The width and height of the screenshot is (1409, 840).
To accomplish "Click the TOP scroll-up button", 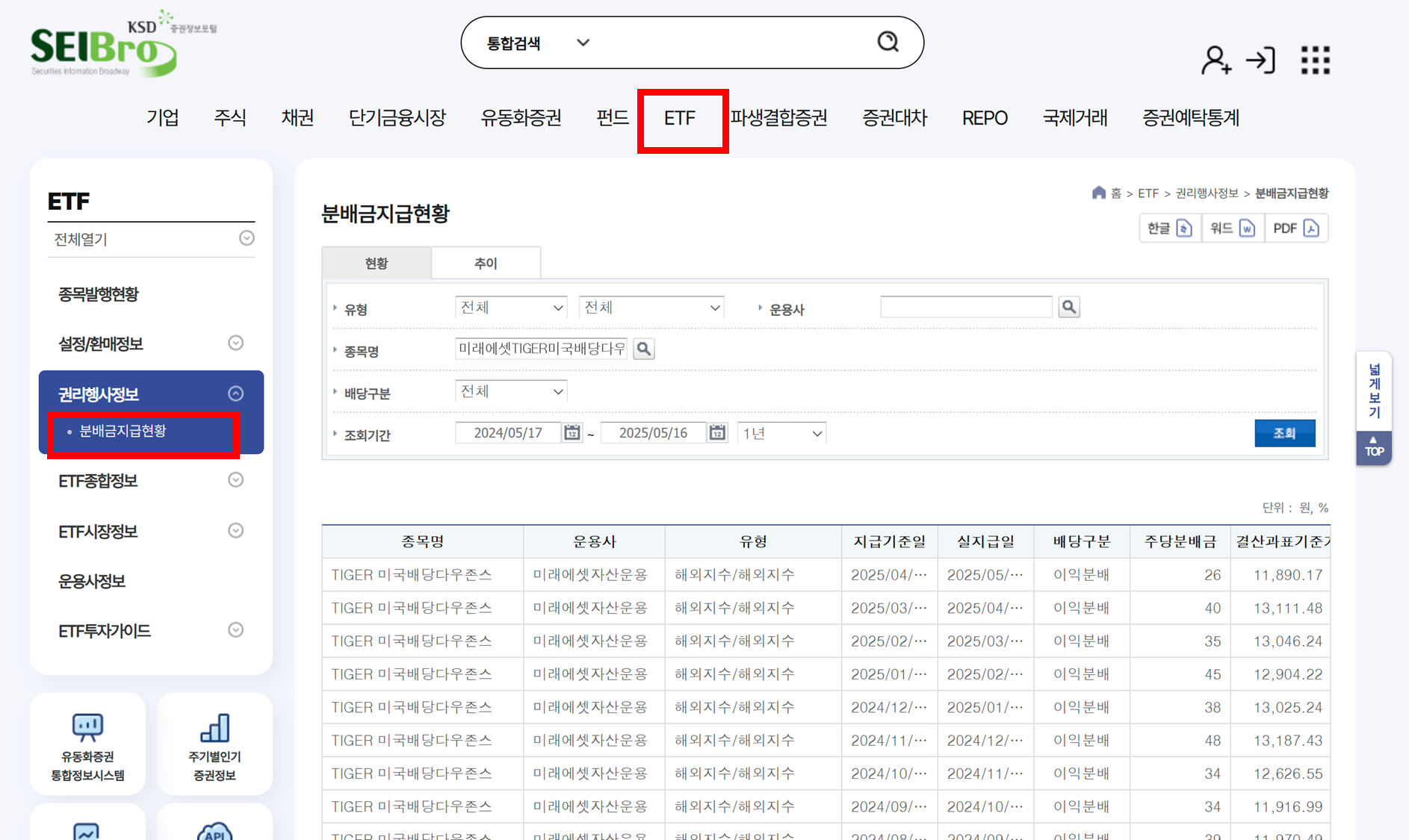I will coord(1374,448).
